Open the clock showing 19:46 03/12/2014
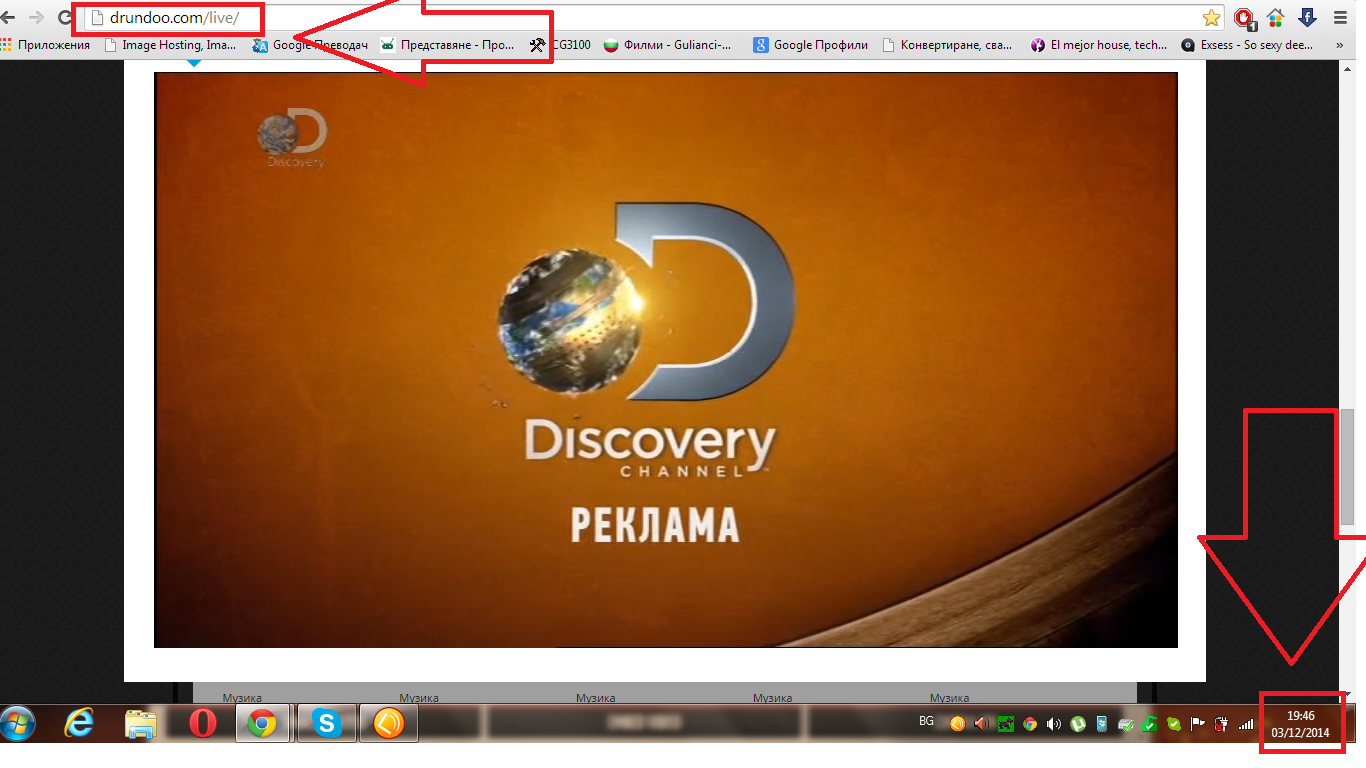1366x768 pixels. 1300,724
